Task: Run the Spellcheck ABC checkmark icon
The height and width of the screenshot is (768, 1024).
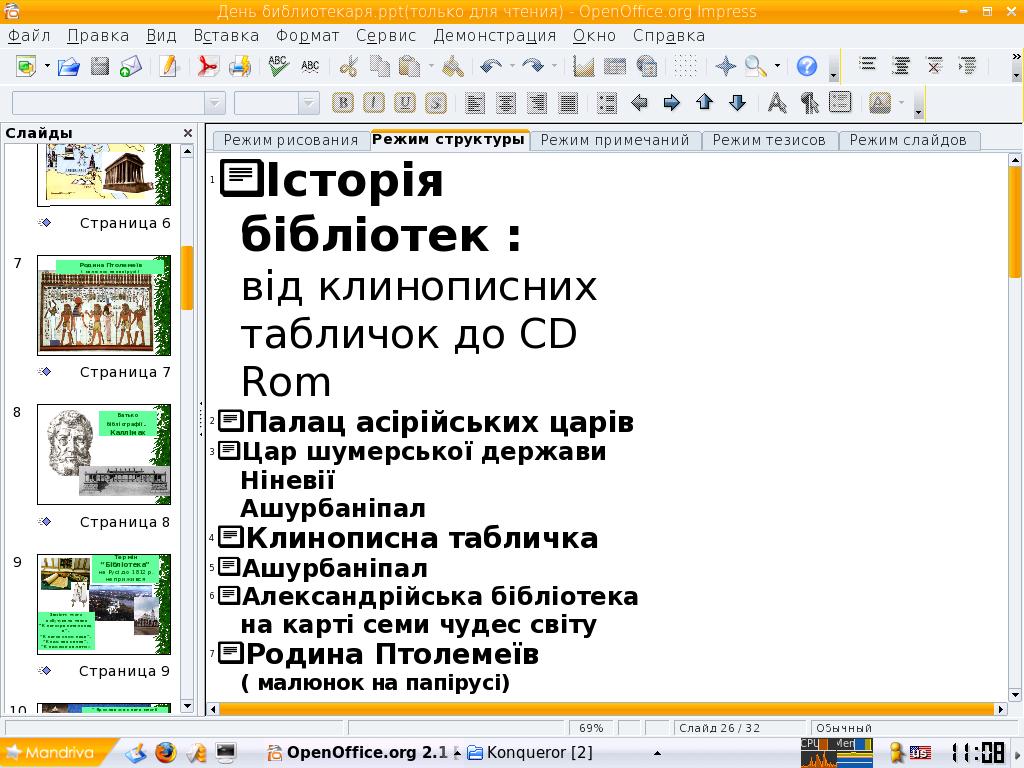Action: tap(278, 66)
